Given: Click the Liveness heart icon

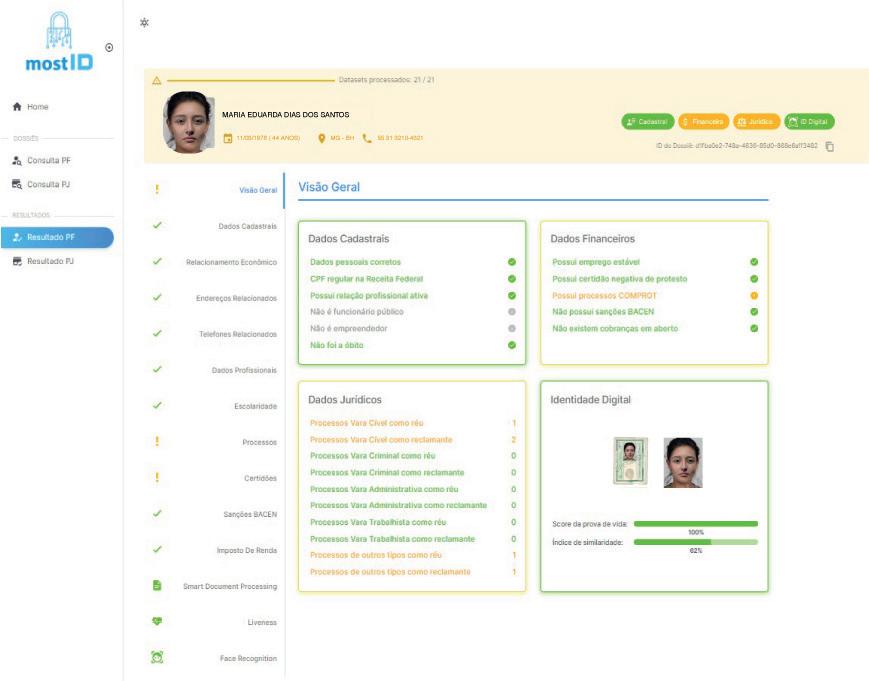Looking at the screenshot, I should click(x=157, y=622).
